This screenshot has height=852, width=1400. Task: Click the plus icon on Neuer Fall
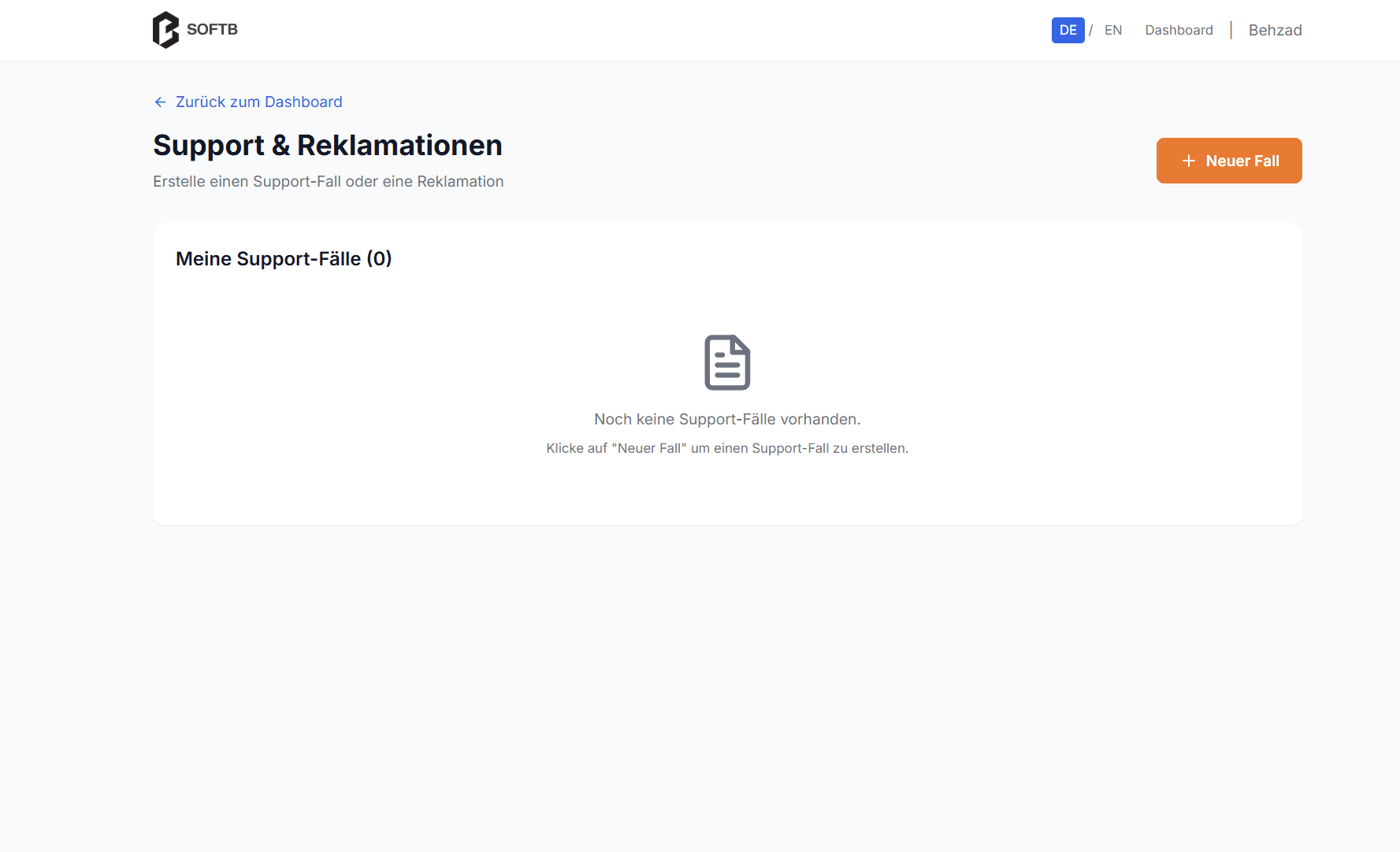tap(1188, 161)
